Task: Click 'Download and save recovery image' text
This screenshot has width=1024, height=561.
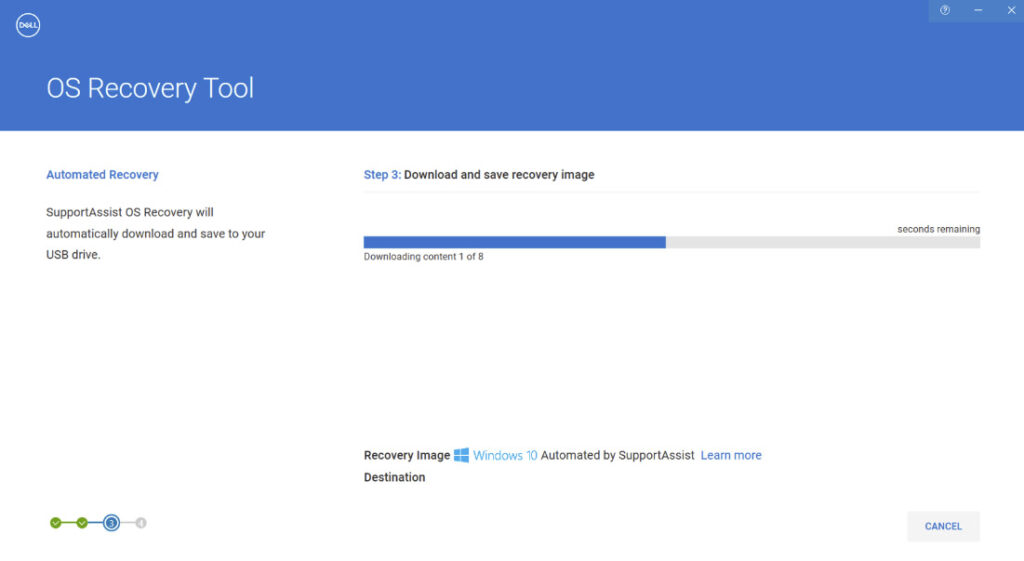Action: pyautogui.click(x=499, y=174)
